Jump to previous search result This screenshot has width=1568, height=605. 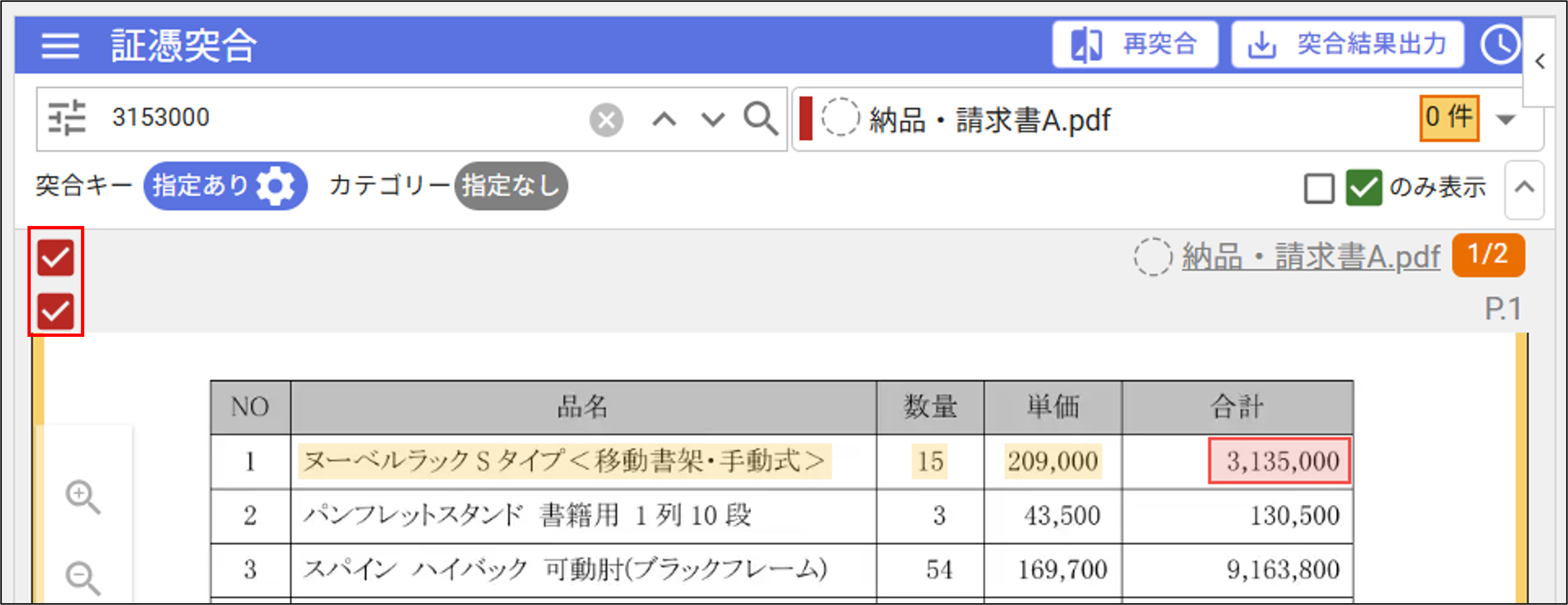663,119
